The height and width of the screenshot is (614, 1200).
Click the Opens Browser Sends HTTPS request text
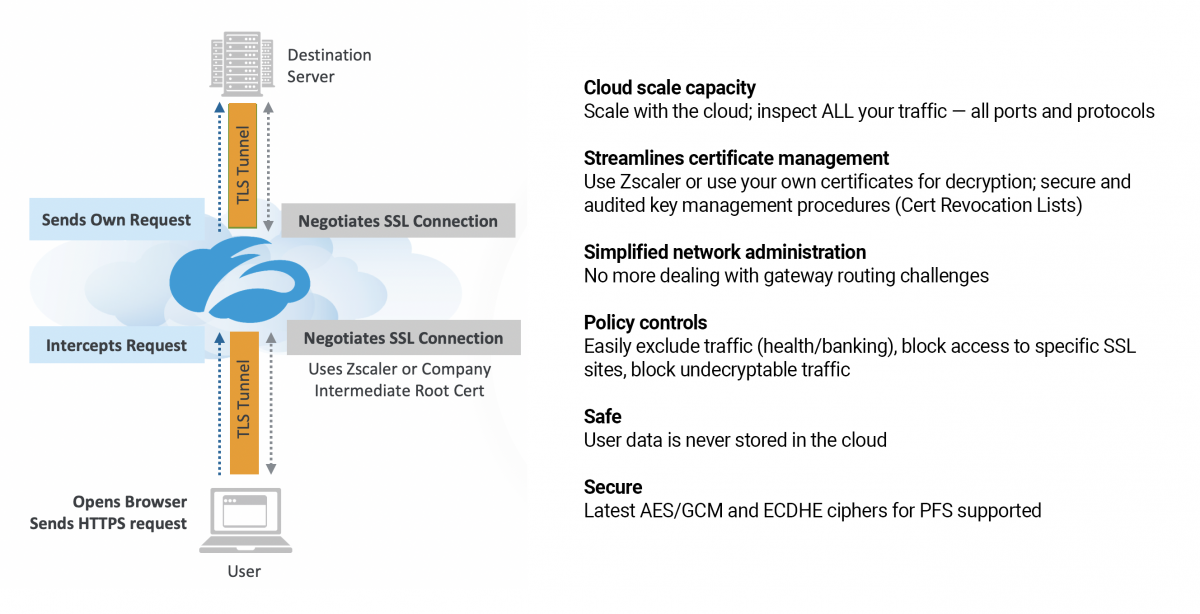108,512
